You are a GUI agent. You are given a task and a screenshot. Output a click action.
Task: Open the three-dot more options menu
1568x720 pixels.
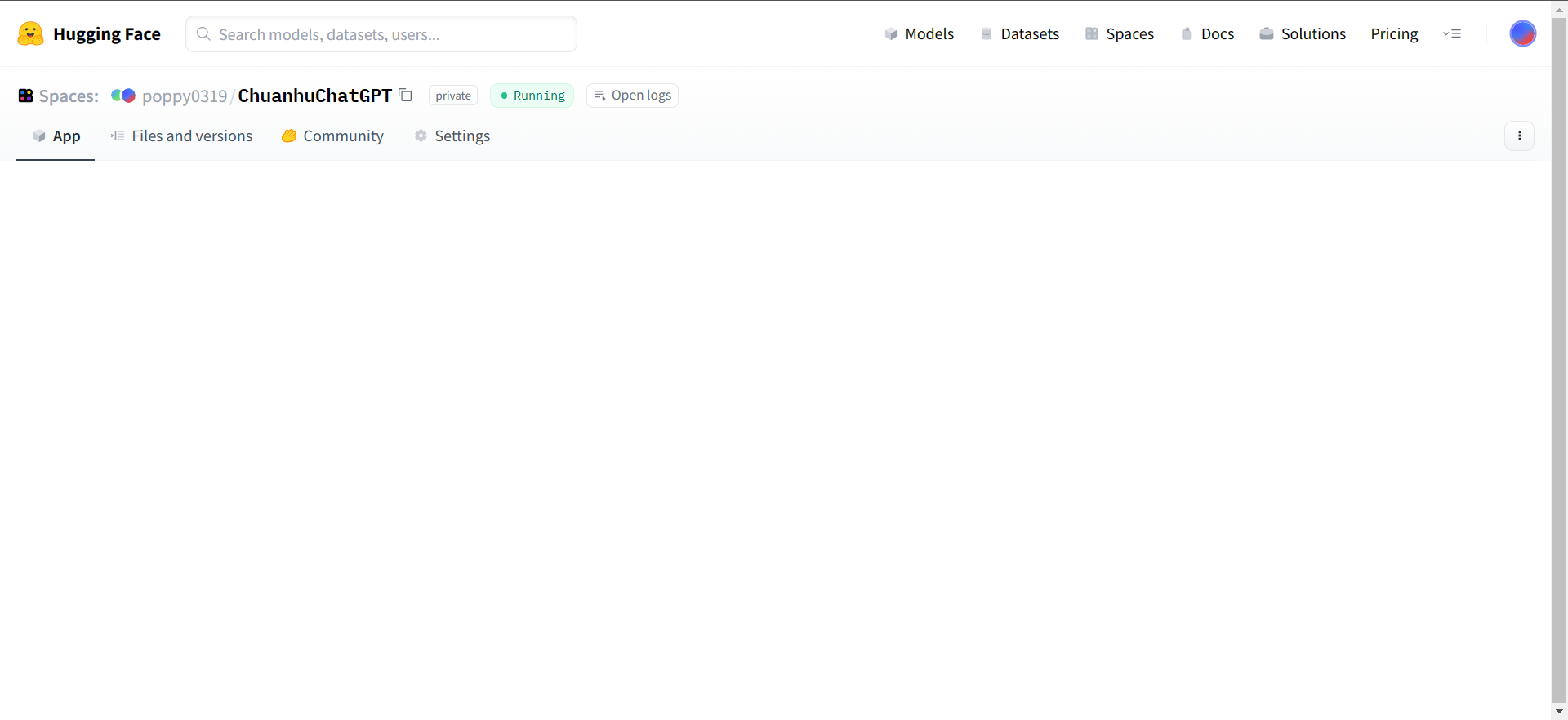(1520, 136)
